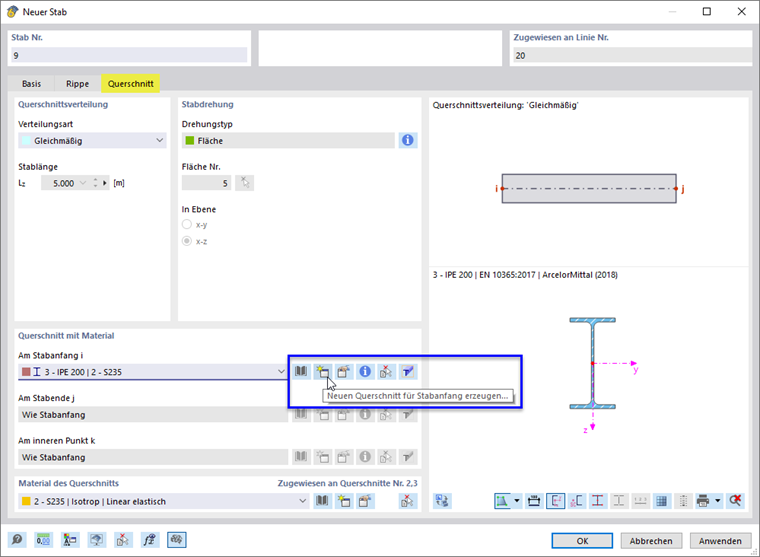
Task: Expand Am Stabanfang i cross-section dropdown
Action: tap(281, 372)
